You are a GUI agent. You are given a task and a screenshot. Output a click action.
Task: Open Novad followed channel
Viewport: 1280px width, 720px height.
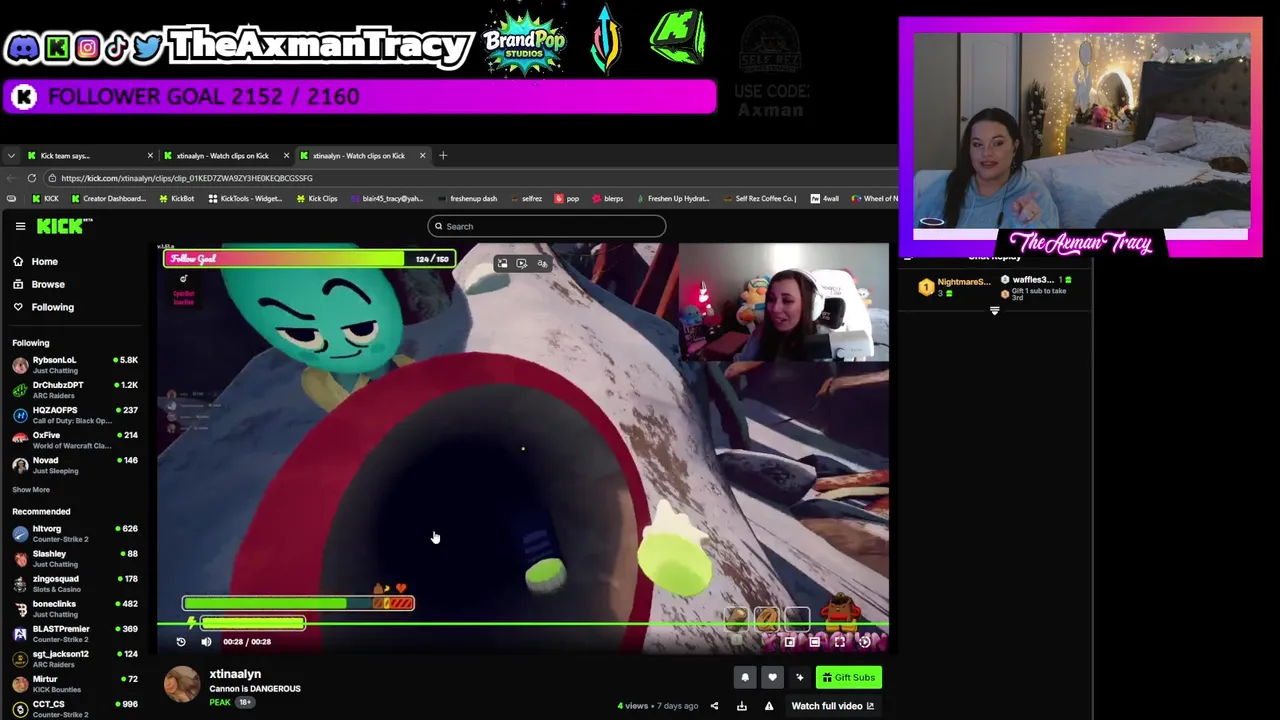pos(75,465)
